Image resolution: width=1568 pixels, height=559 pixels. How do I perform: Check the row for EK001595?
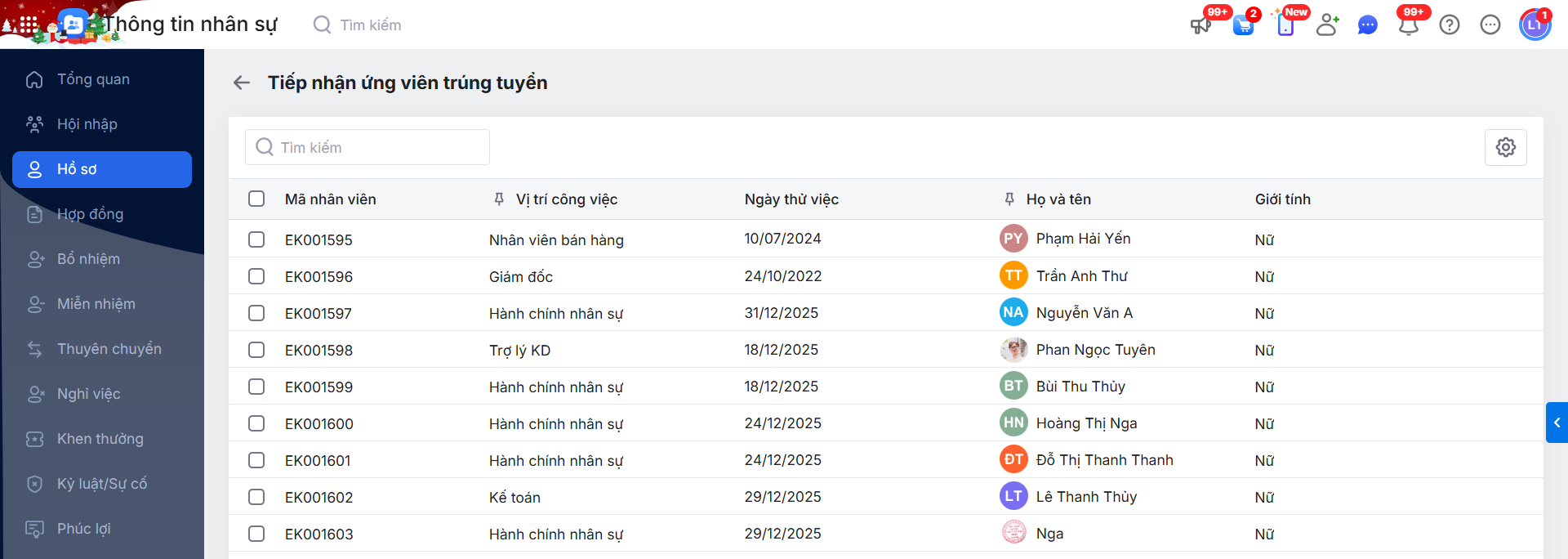256,239
